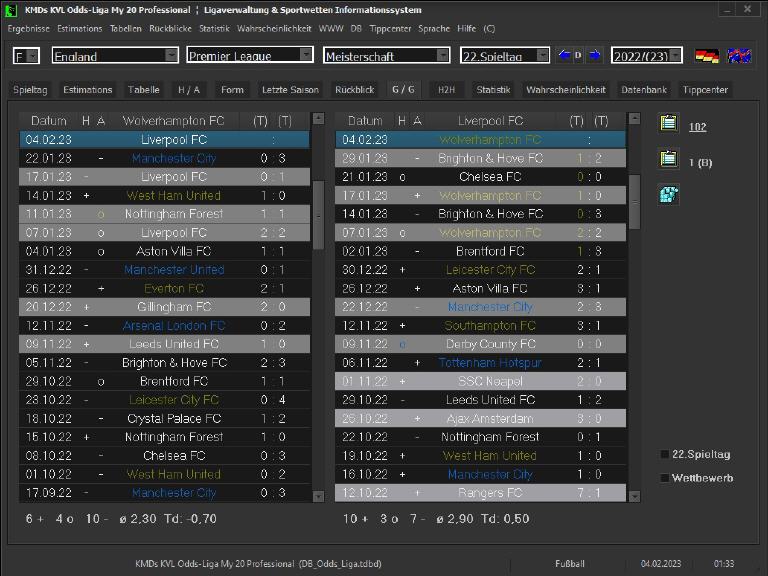Viewport: 768px width, 576px height.
Task: Switch to the Datenbank tab
Action: pos(644,90)
